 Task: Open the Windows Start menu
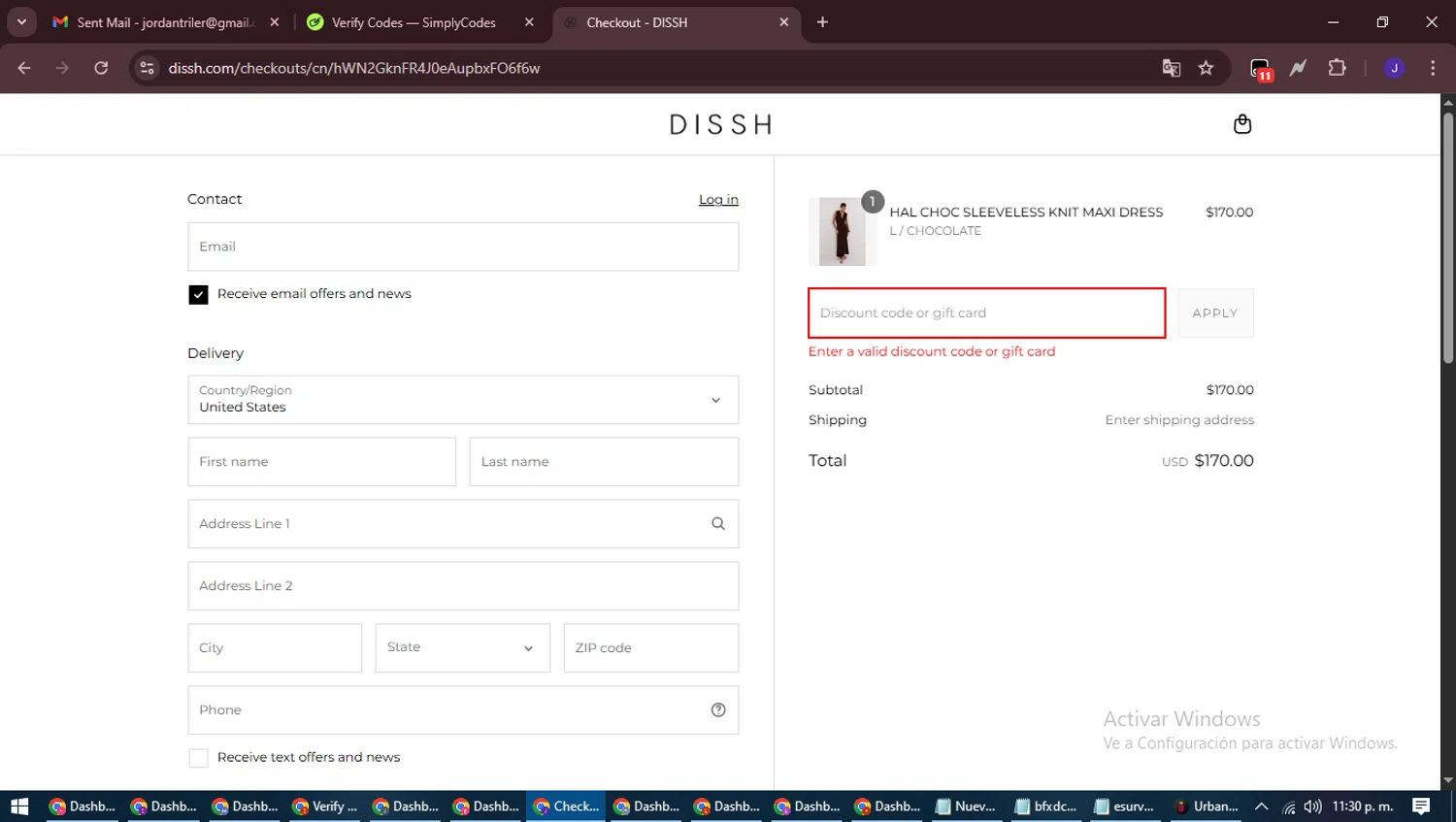(19, 806)
